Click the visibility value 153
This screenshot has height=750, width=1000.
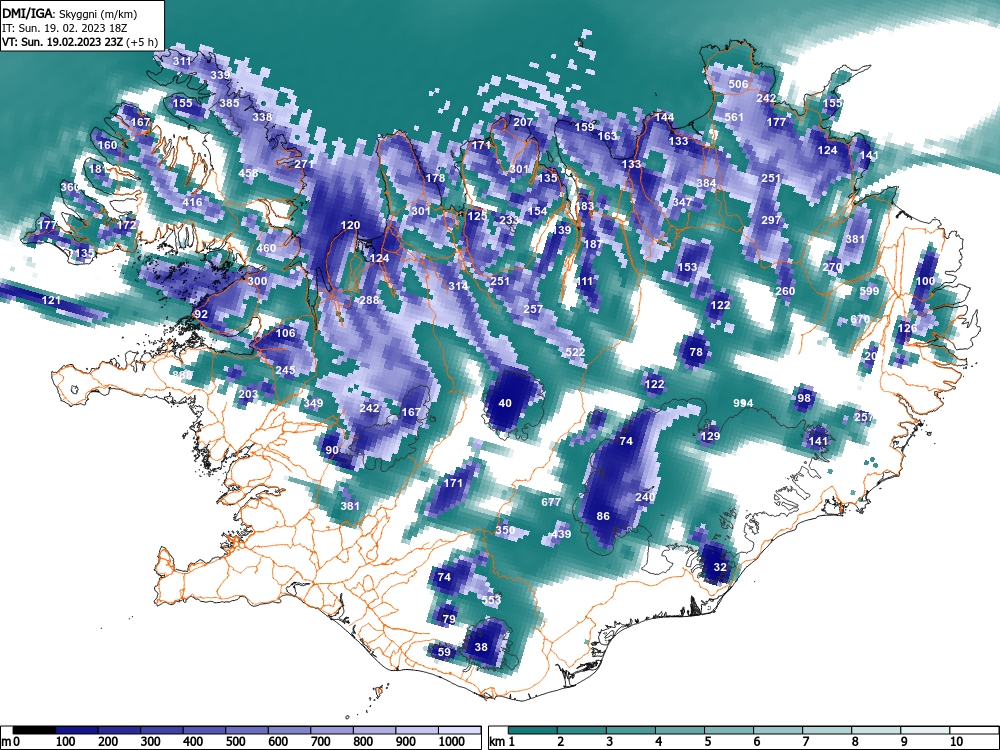687,267
